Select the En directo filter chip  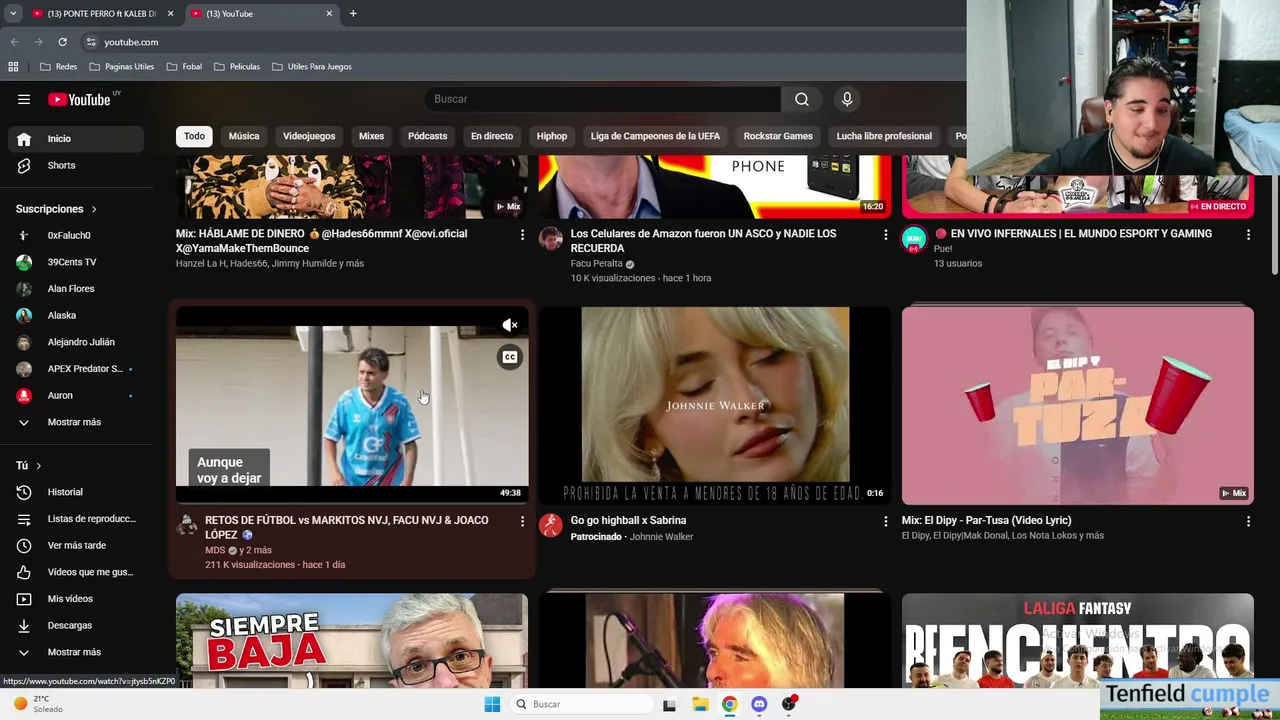point(492,136)
